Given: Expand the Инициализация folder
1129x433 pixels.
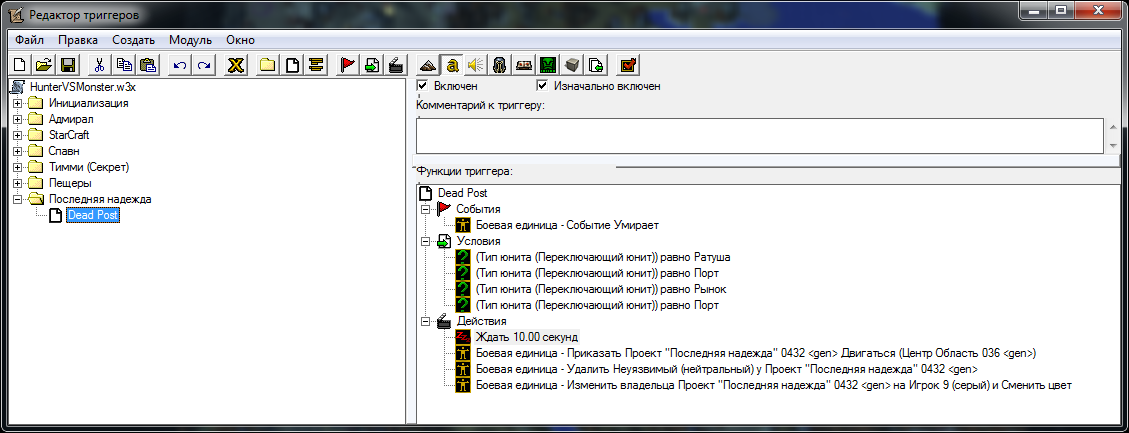Looking at the screenshot, I should pyautogui.click(x=17, y=103).
